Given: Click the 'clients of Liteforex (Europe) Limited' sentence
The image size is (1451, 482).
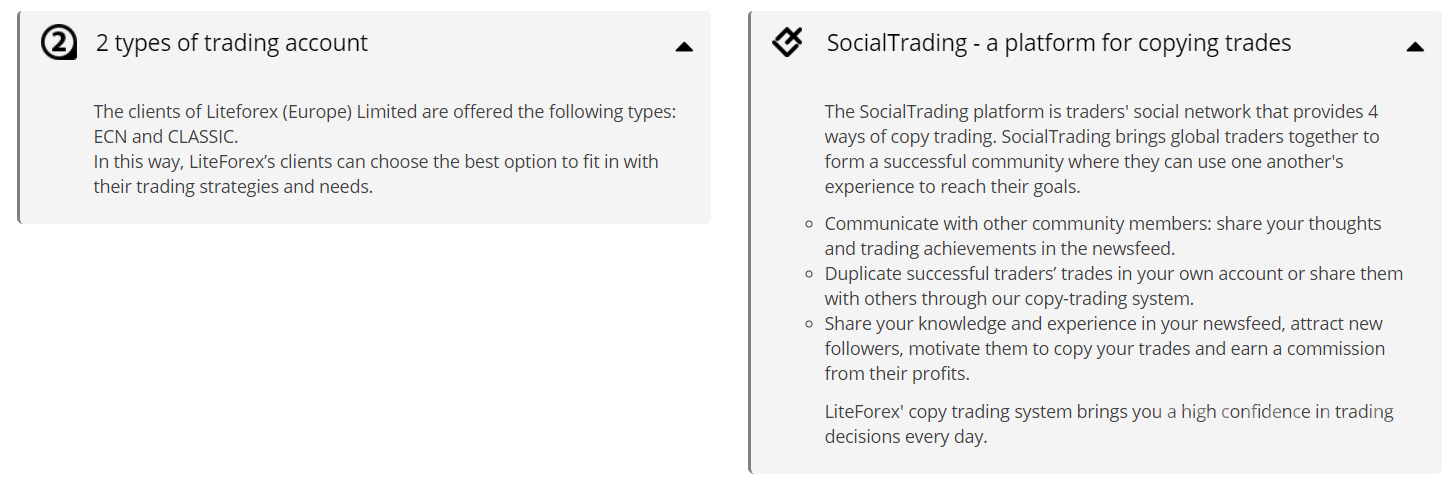Looking at the screenshot, I should 385,112.
